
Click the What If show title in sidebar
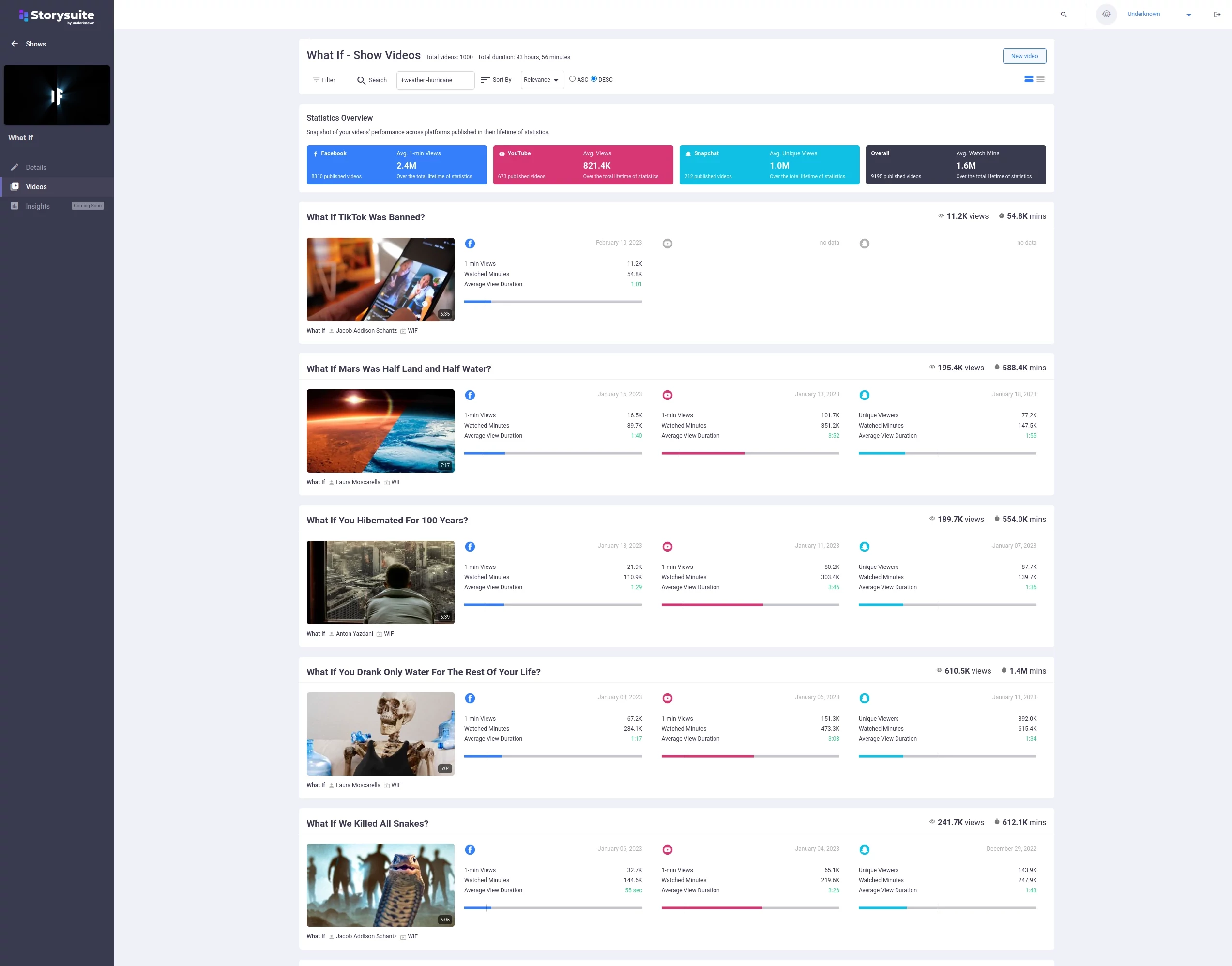click(20, 138)
